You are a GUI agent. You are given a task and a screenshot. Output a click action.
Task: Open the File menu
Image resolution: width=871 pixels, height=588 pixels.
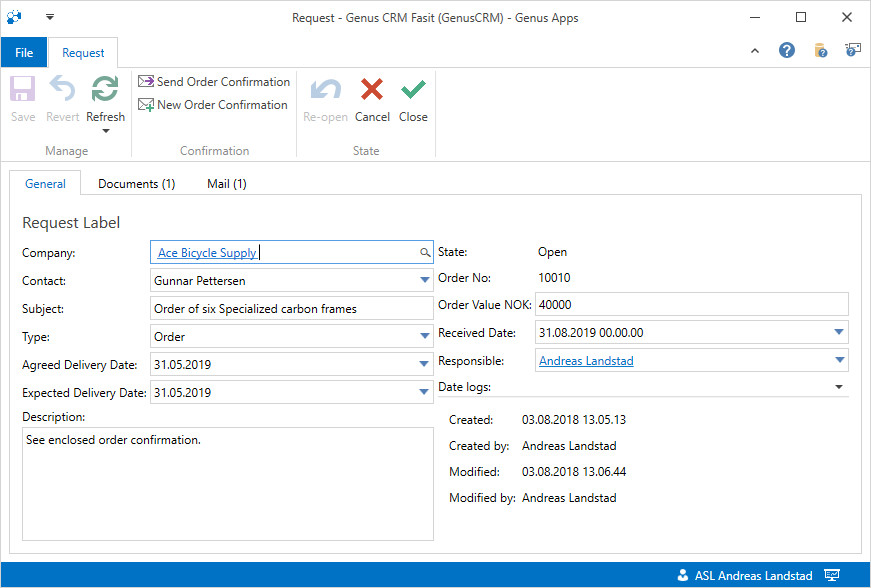point(24,53)
